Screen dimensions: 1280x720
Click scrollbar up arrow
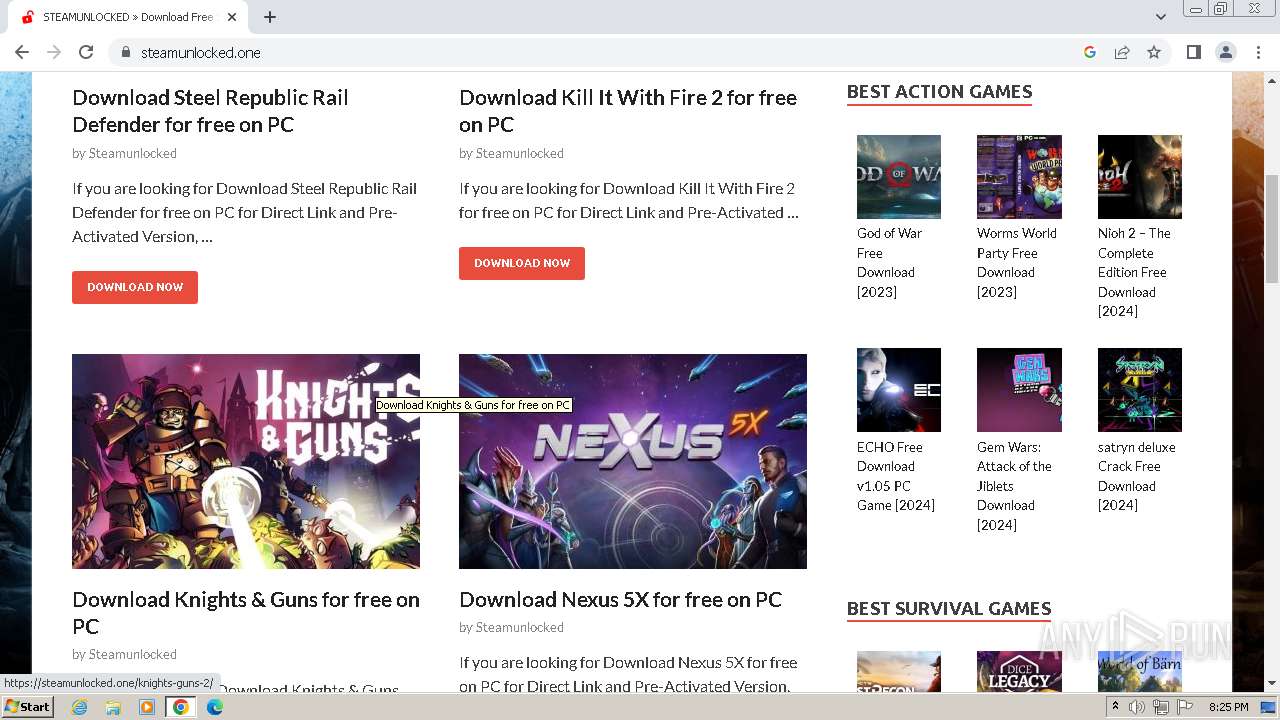click(1271, 81)
